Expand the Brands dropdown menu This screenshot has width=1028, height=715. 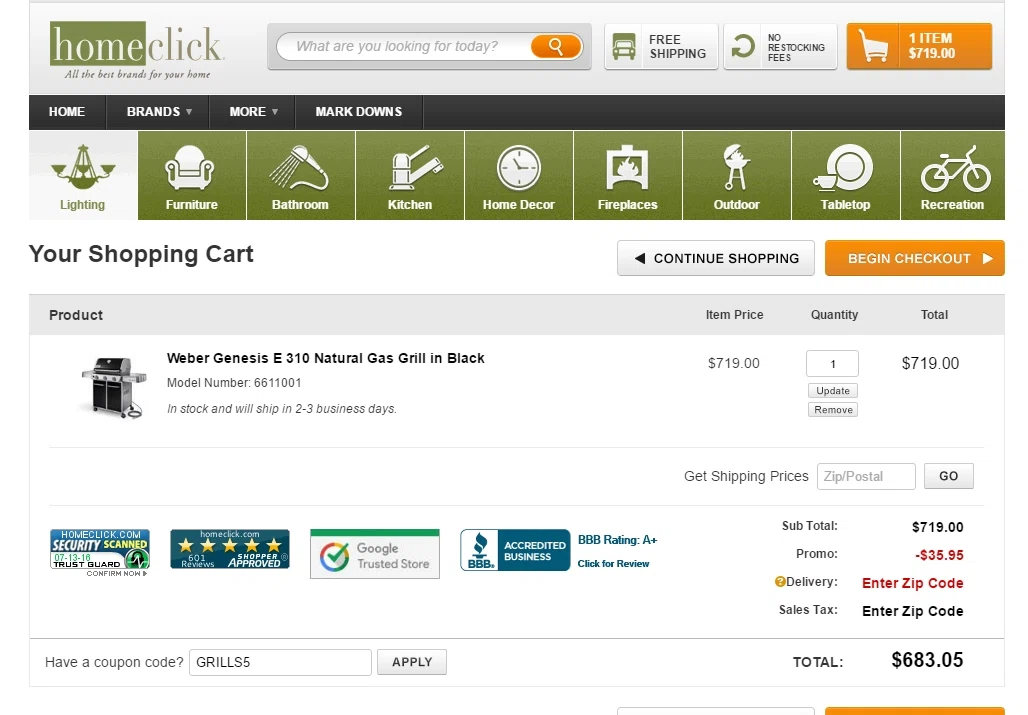[x=159, y=111]
